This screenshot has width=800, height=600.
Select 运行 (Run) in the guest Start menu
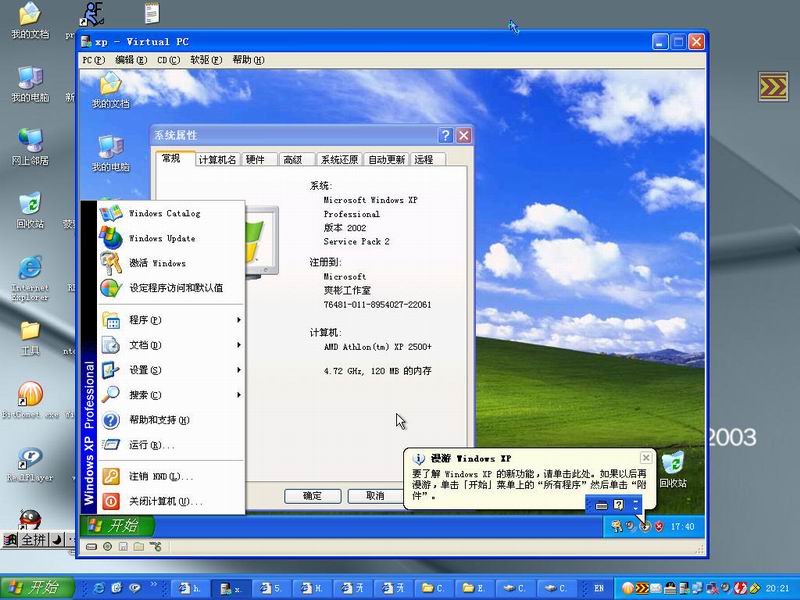tap(171, 445)
